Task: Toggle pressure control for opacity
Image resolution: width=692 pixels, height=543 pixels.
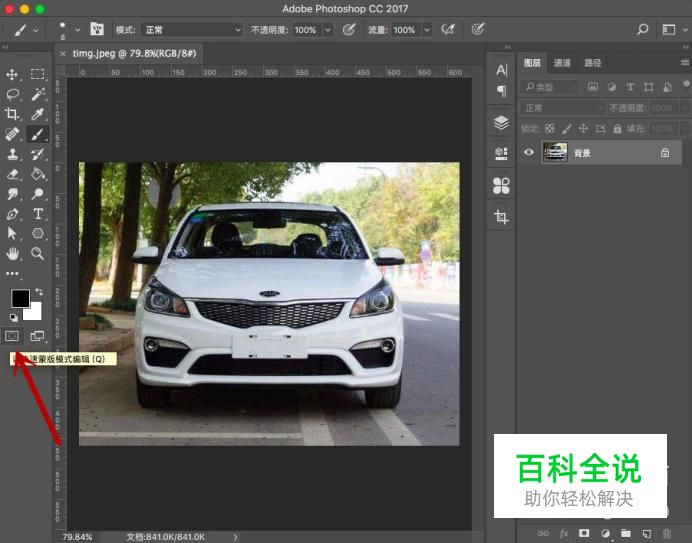Action: (349, 30)
